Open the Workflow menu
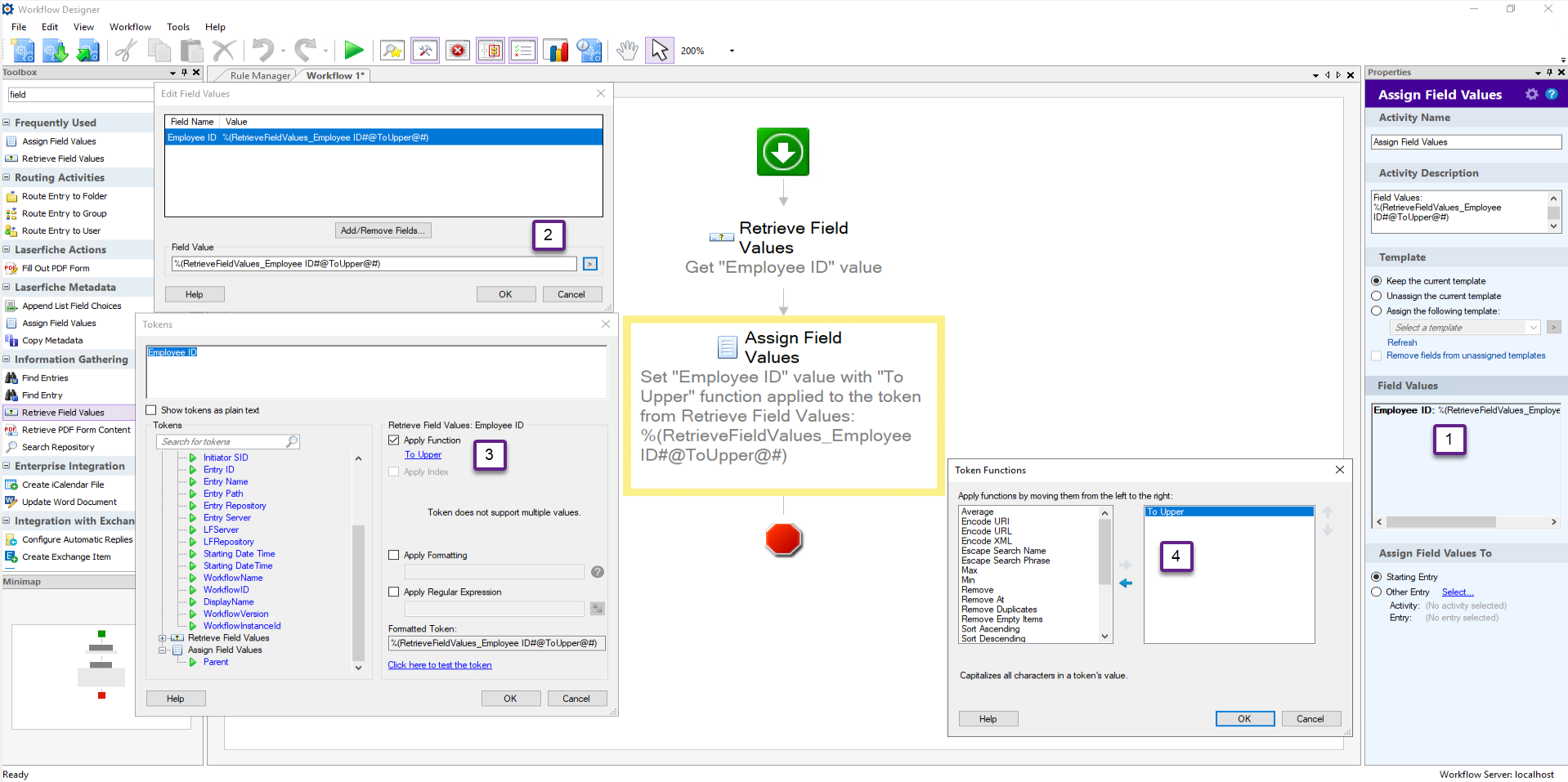Viewport: 1568px width, 782px height. point(130,27)
